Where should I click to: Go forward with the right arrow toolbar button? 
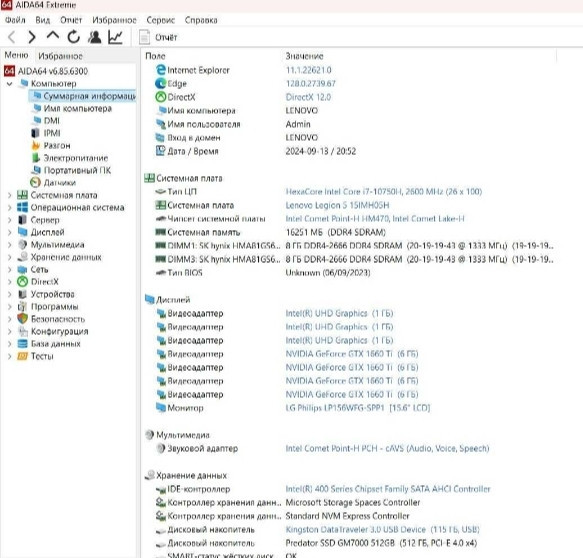coord(32,37)
